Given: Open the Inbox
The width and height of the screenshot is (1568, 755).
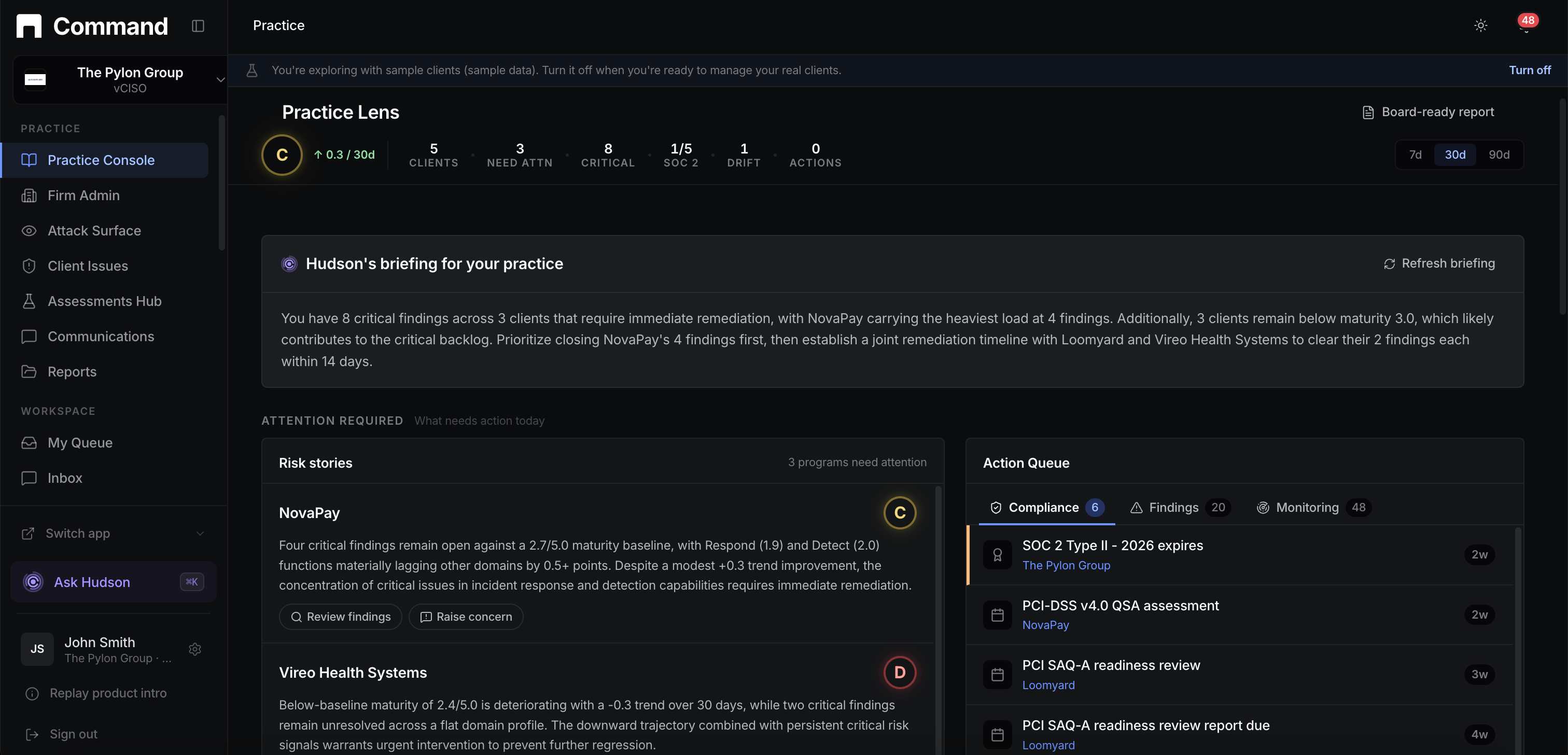Looking at the screenshot, I should [x=105, y=478].
